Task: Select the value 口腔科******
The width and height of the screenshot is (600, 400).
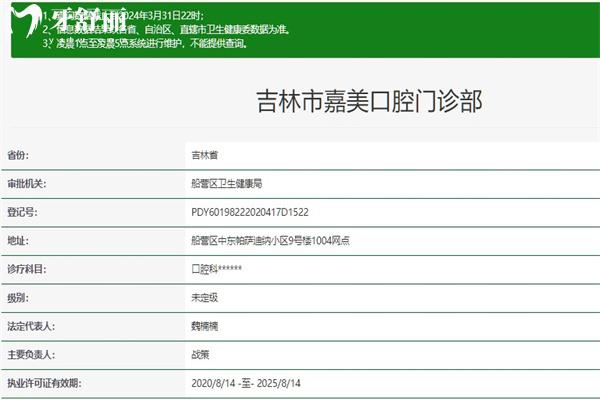Action: (x=217, y=269)
